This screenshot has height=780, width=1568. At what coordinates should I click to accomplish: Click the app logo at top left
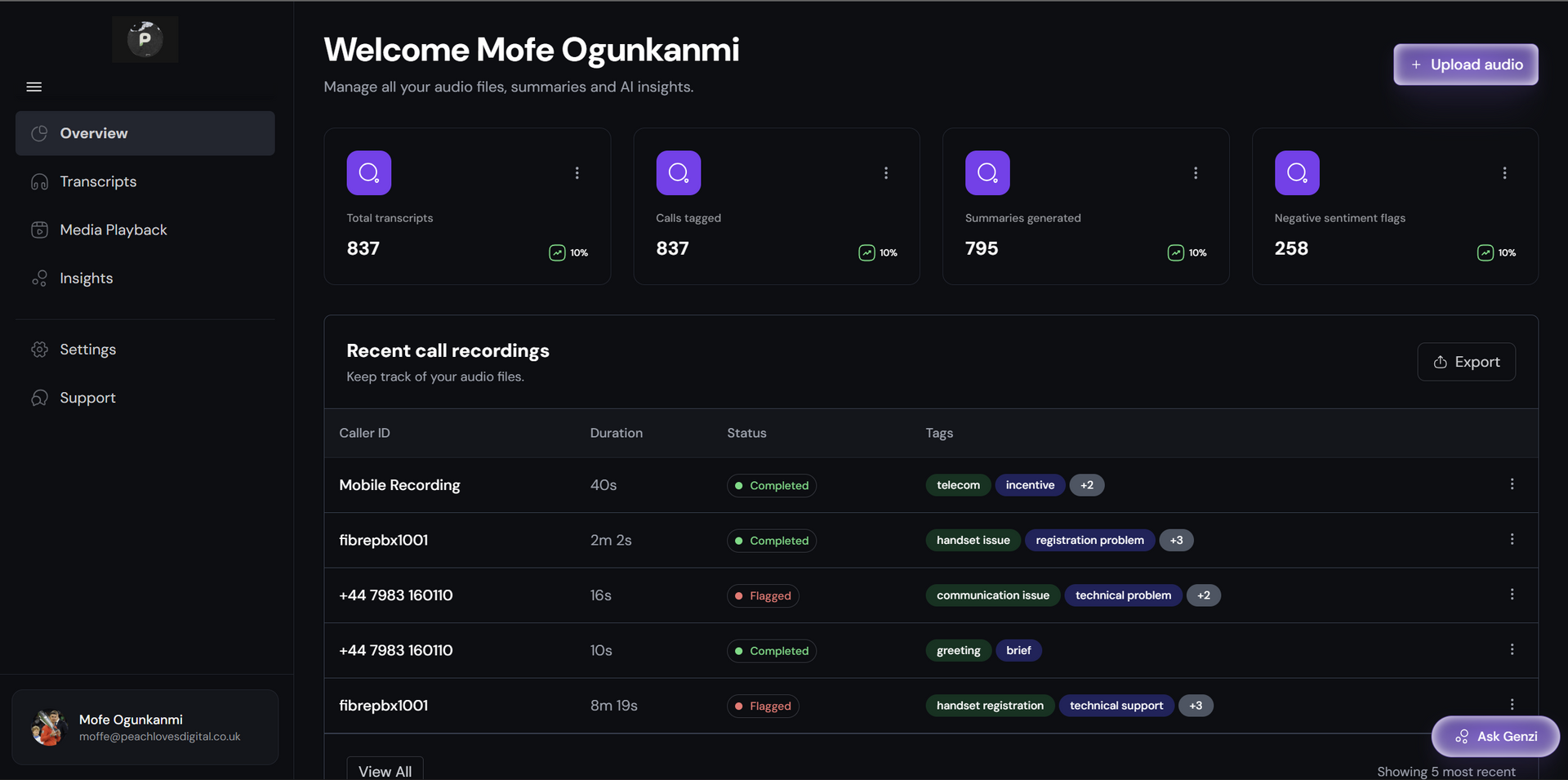(145, 38)
